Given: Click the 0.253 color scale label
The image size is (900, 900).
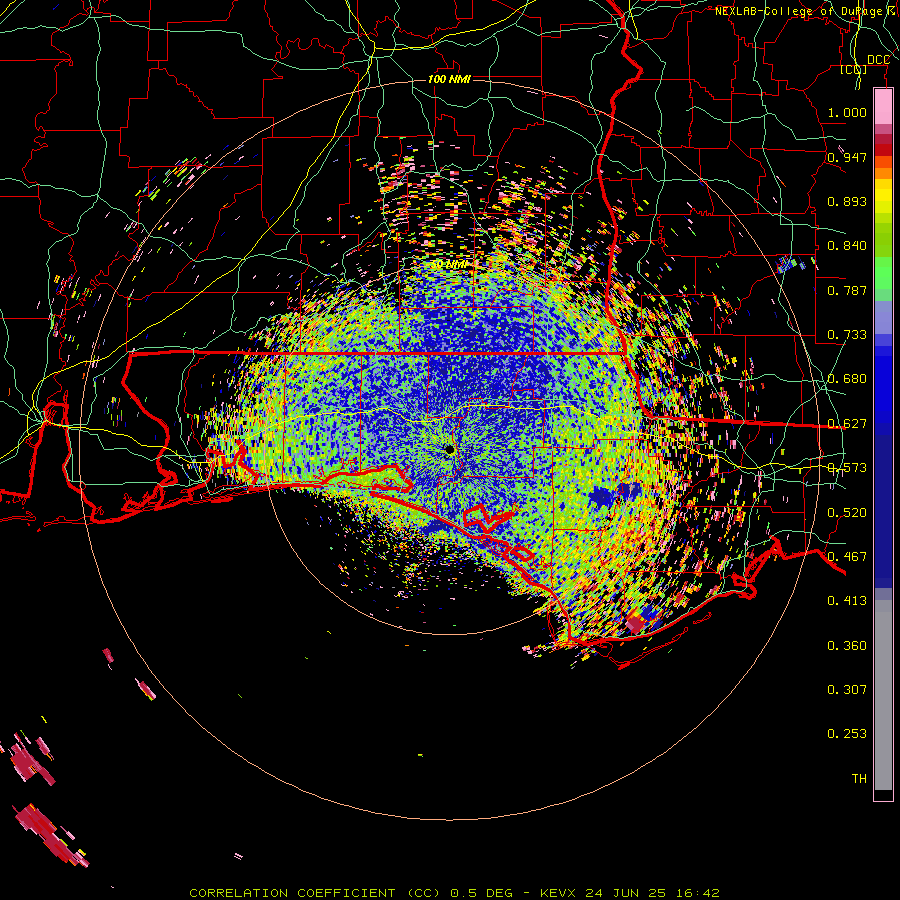Looking at the screenshot, I should [x=847, y=734].
